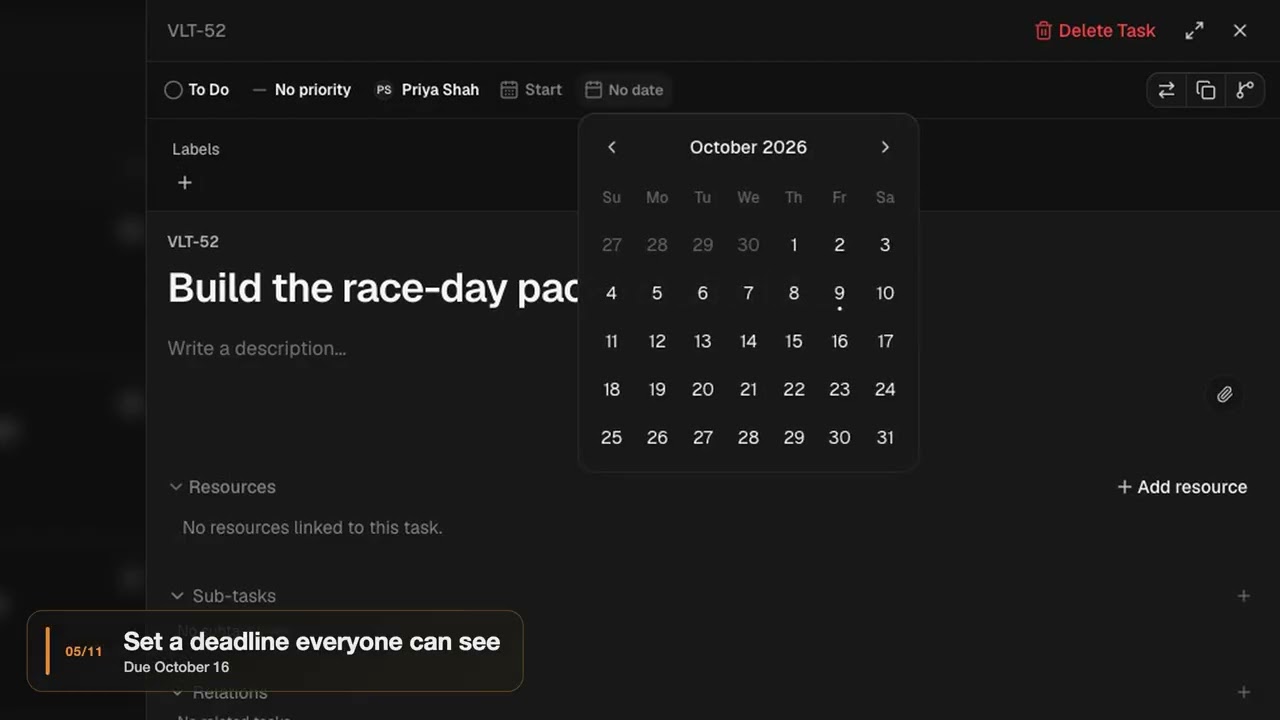This screenshot has width=1280, height=720.
Task: Click the git branch icon
Action: point(1245,90)
